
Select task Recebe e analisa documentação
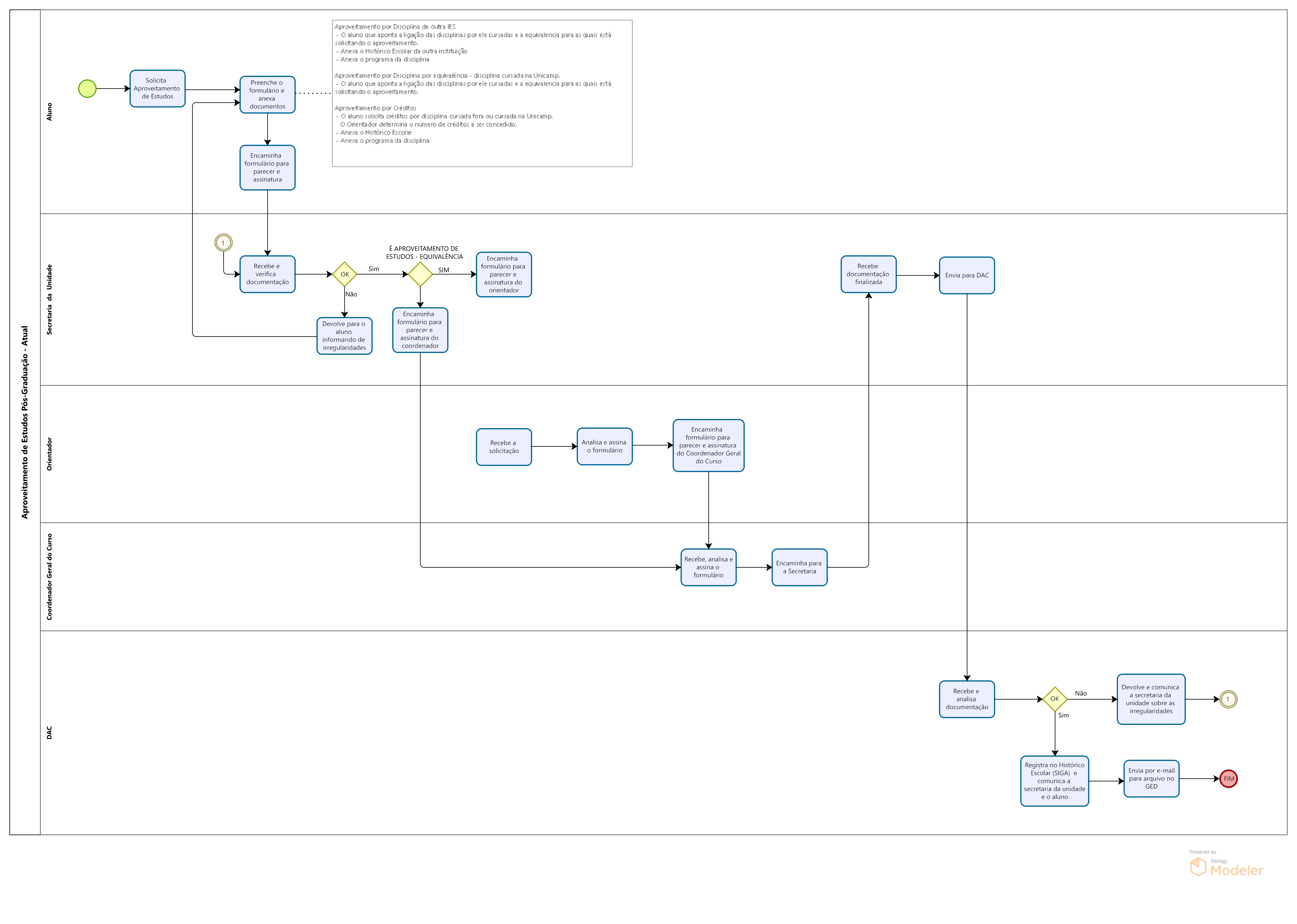click(966, 699)
